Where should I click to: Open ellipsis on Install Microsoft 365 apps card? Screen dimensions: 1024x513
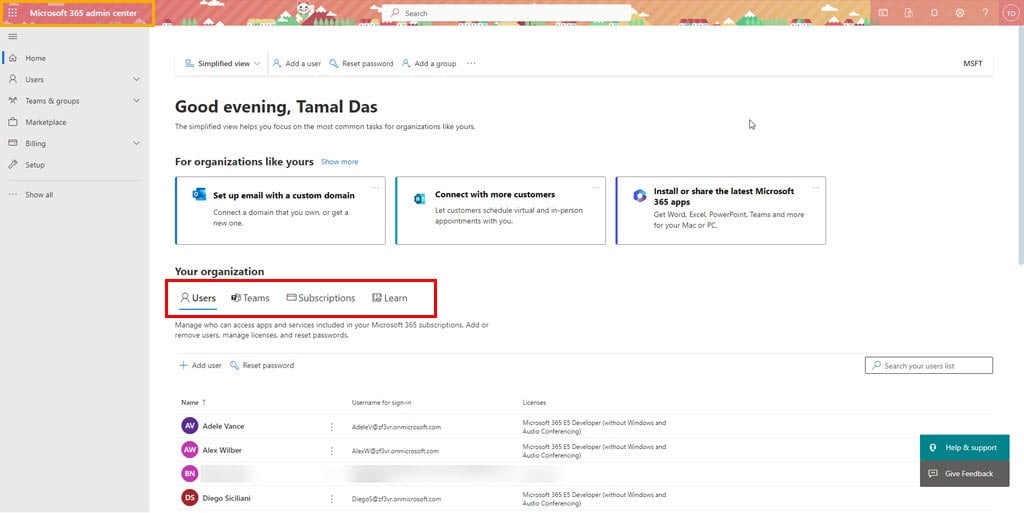click(816, 187)
